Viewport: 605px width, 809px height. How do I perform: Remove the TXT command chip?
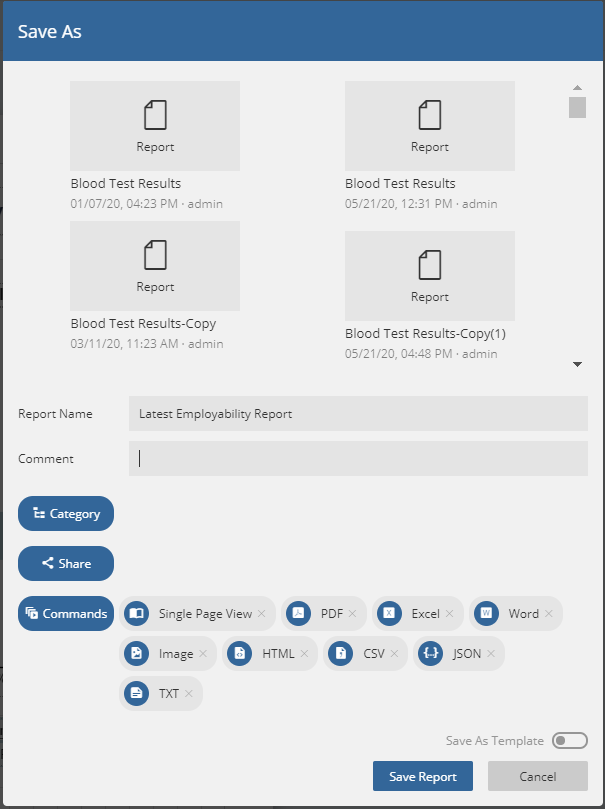tap(188, 693)
